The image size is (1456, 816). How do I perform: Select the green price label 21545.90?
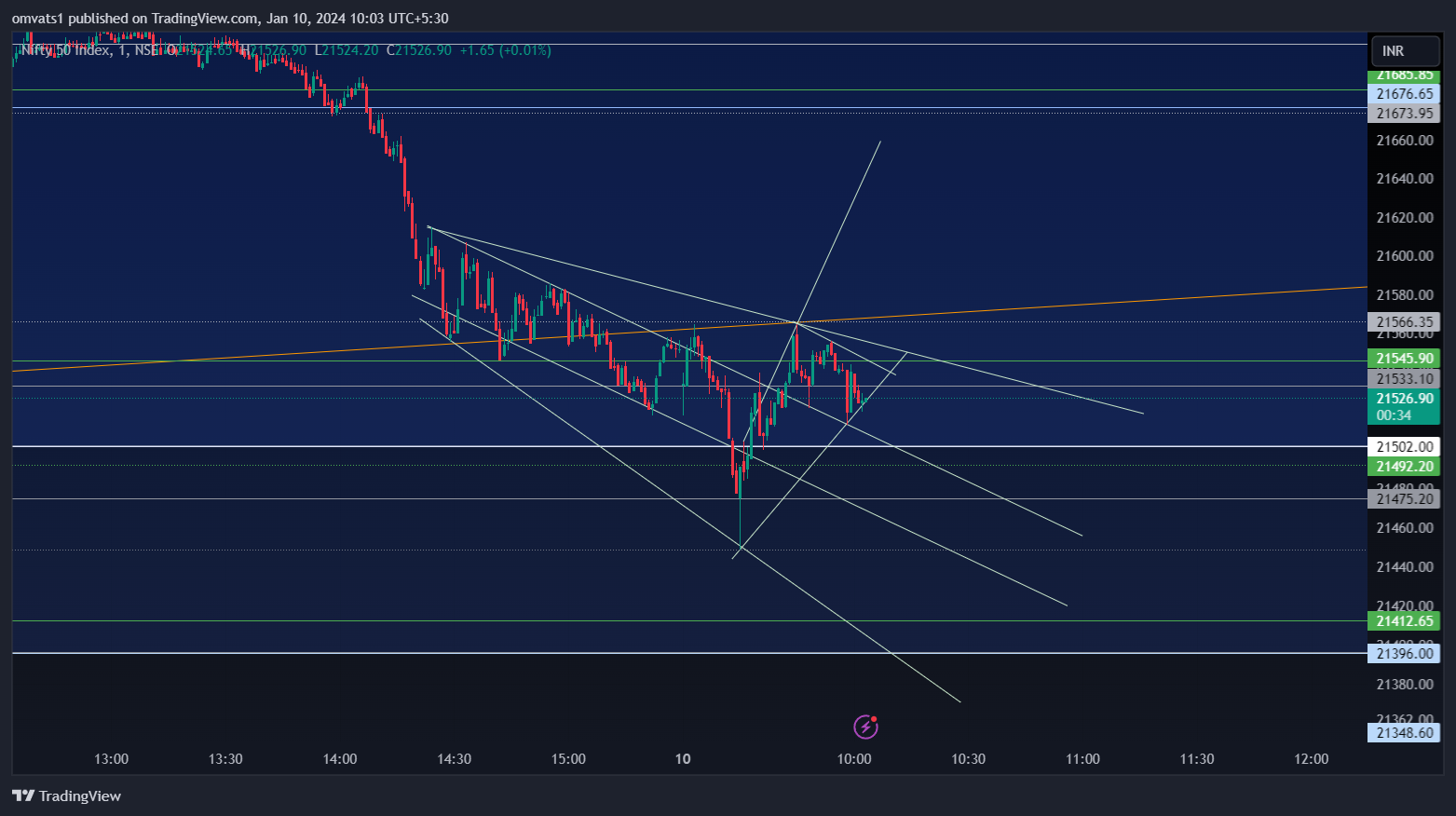1404,359
